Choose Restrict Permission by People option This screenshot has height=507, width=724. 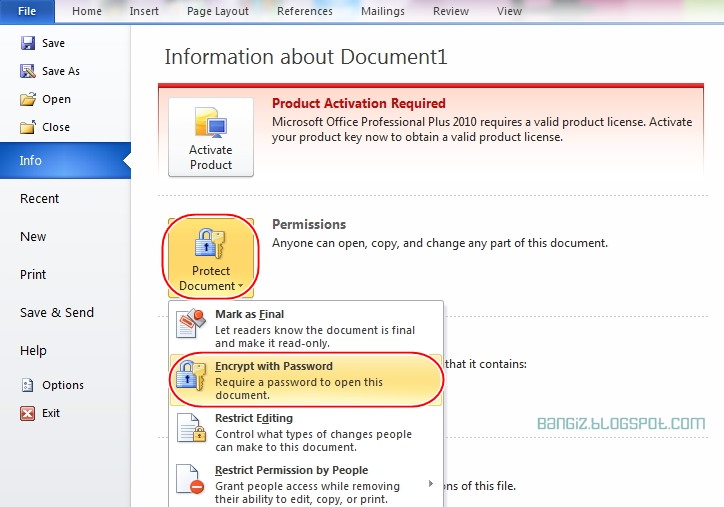click(305, 483)
